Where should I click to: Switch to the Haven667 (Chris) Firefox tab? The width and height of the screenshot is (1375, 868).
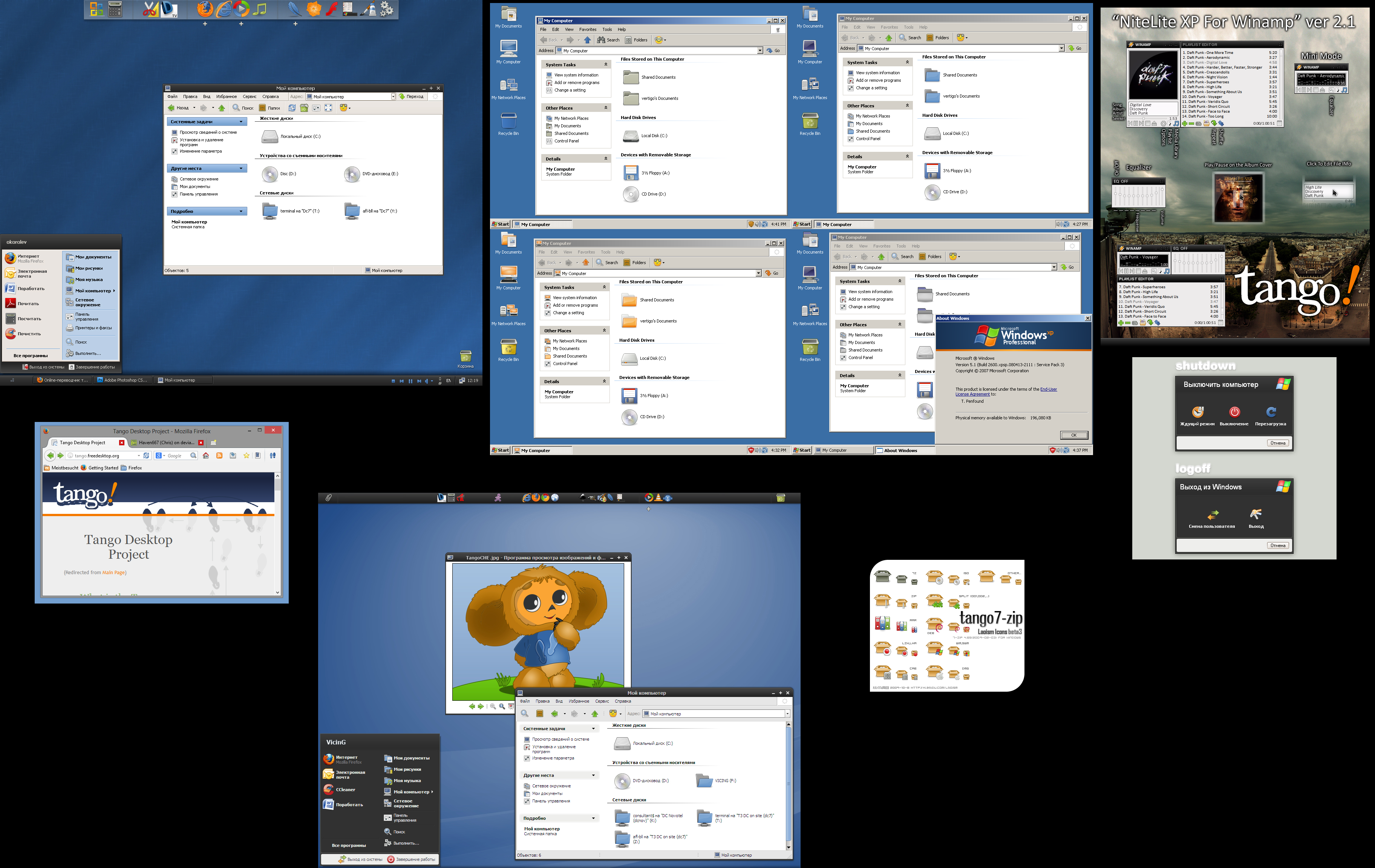pos(168,442)
